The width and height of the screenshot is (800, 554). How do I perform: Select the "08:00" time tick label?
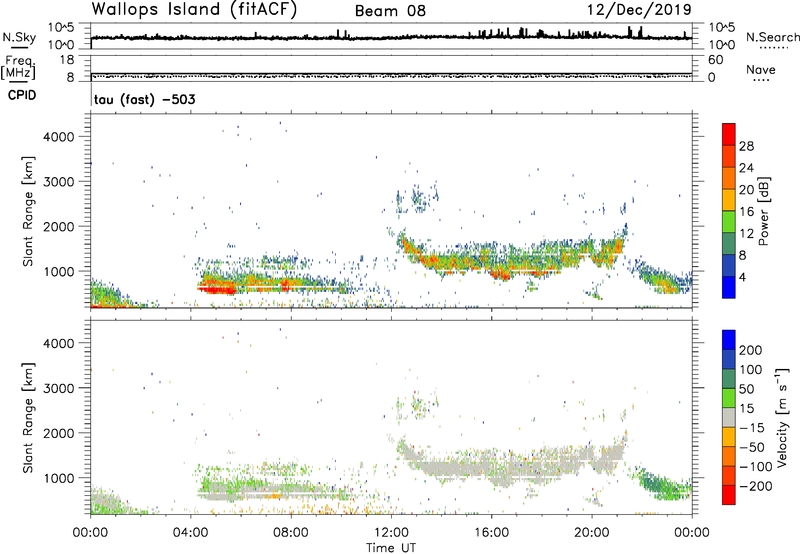click(291, 533)
